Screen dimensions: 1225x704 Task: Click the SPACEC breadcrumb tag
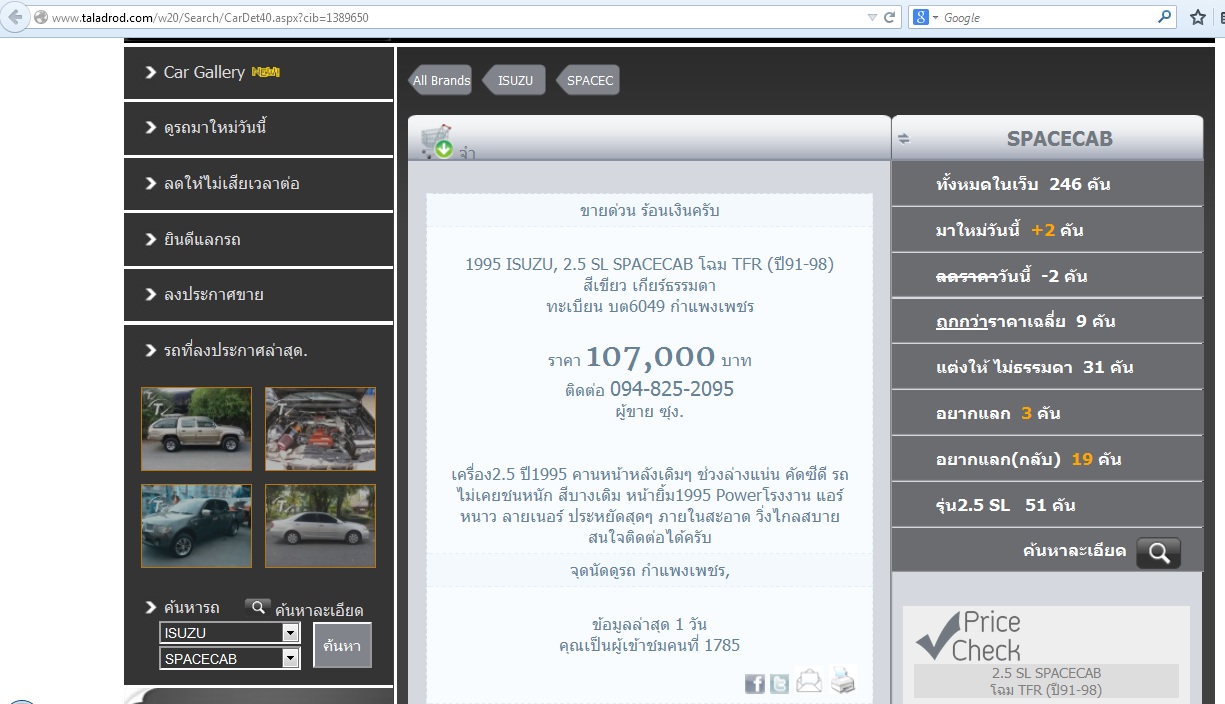click(588, 80)
